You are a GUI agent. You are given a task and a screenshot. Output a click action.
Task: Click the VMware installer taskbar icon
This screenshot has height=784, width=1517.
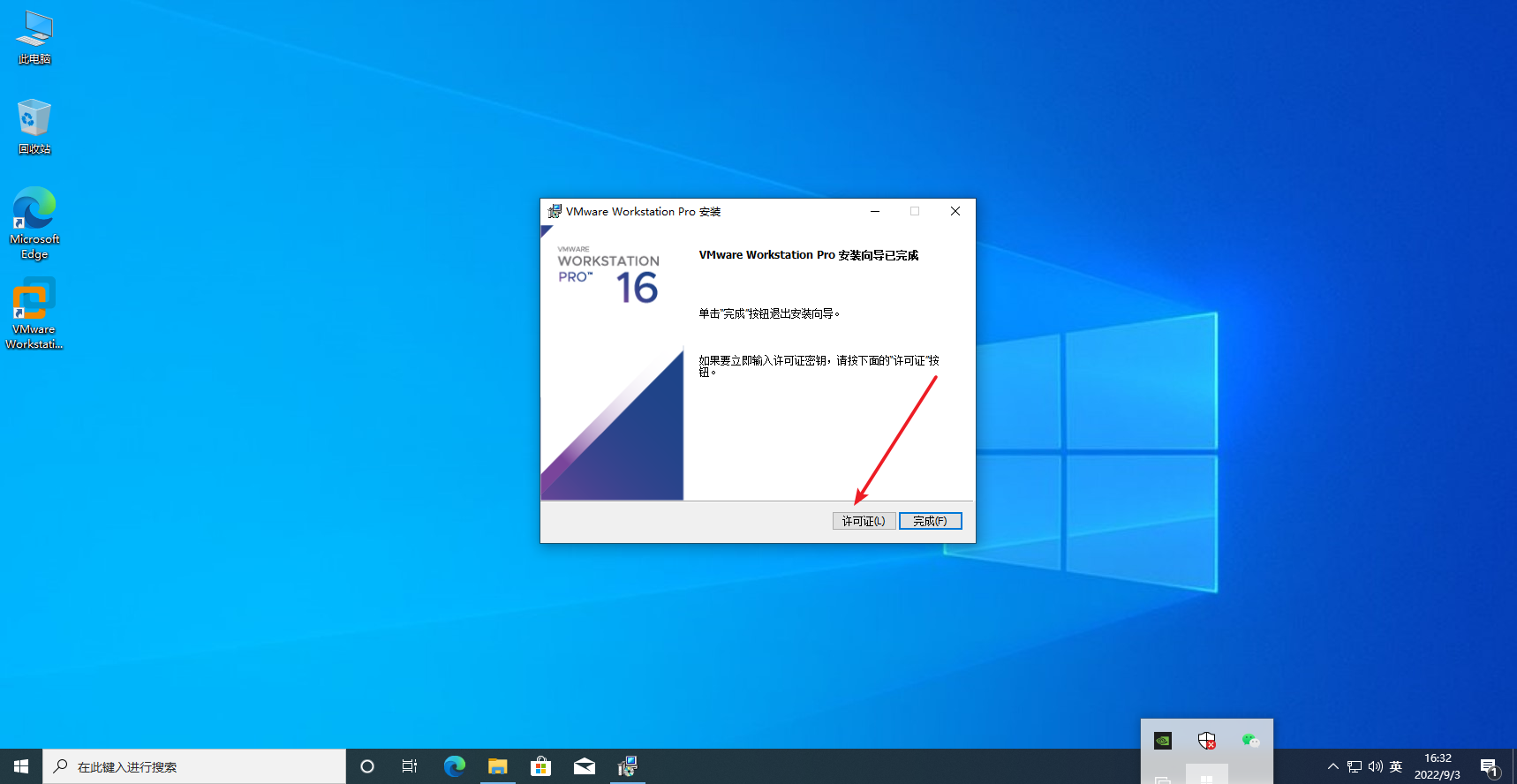click(628, 766)
